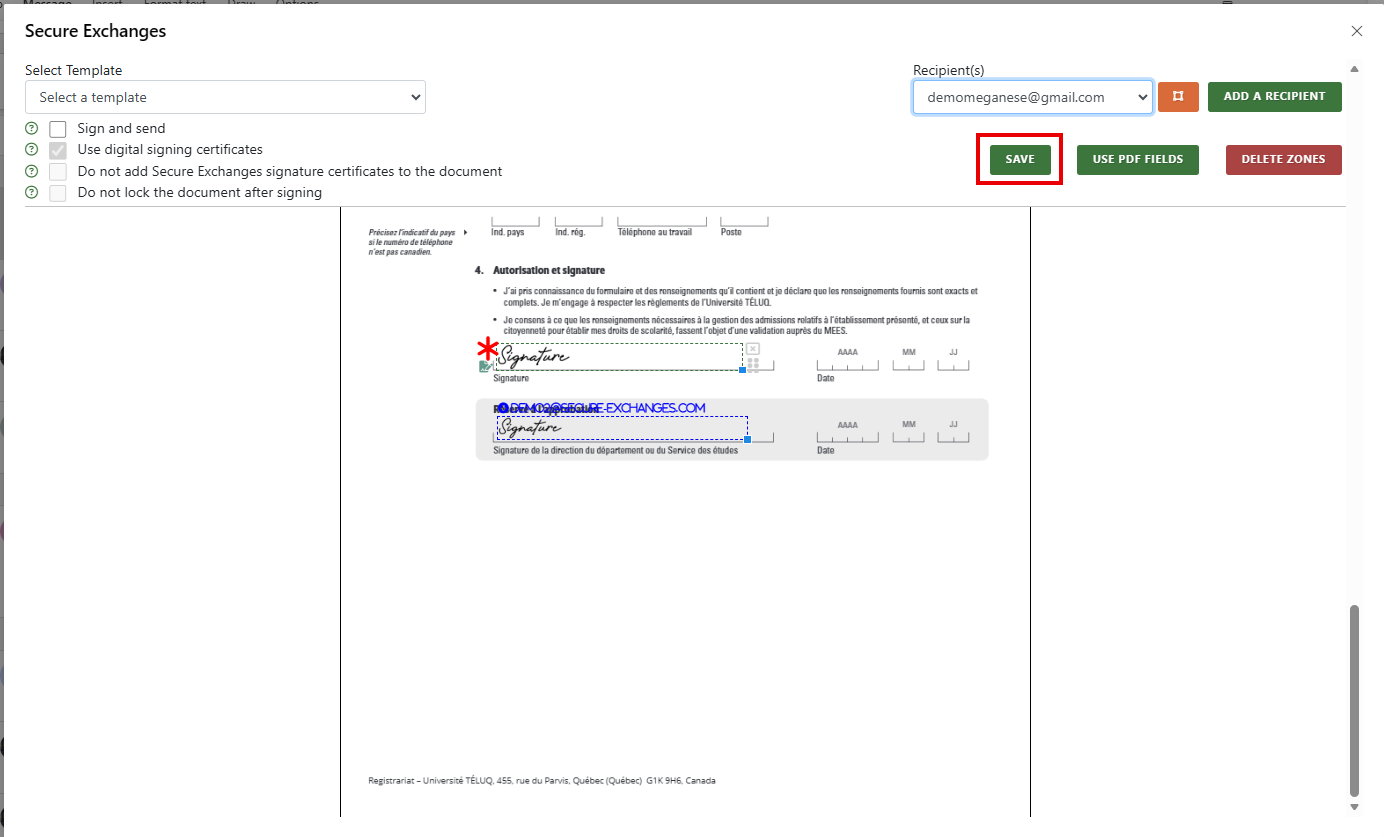The height and width of the screenshot is (837, 1384).
Task: Click help icon beside Do not lock the document
Action: coord(31,192)
